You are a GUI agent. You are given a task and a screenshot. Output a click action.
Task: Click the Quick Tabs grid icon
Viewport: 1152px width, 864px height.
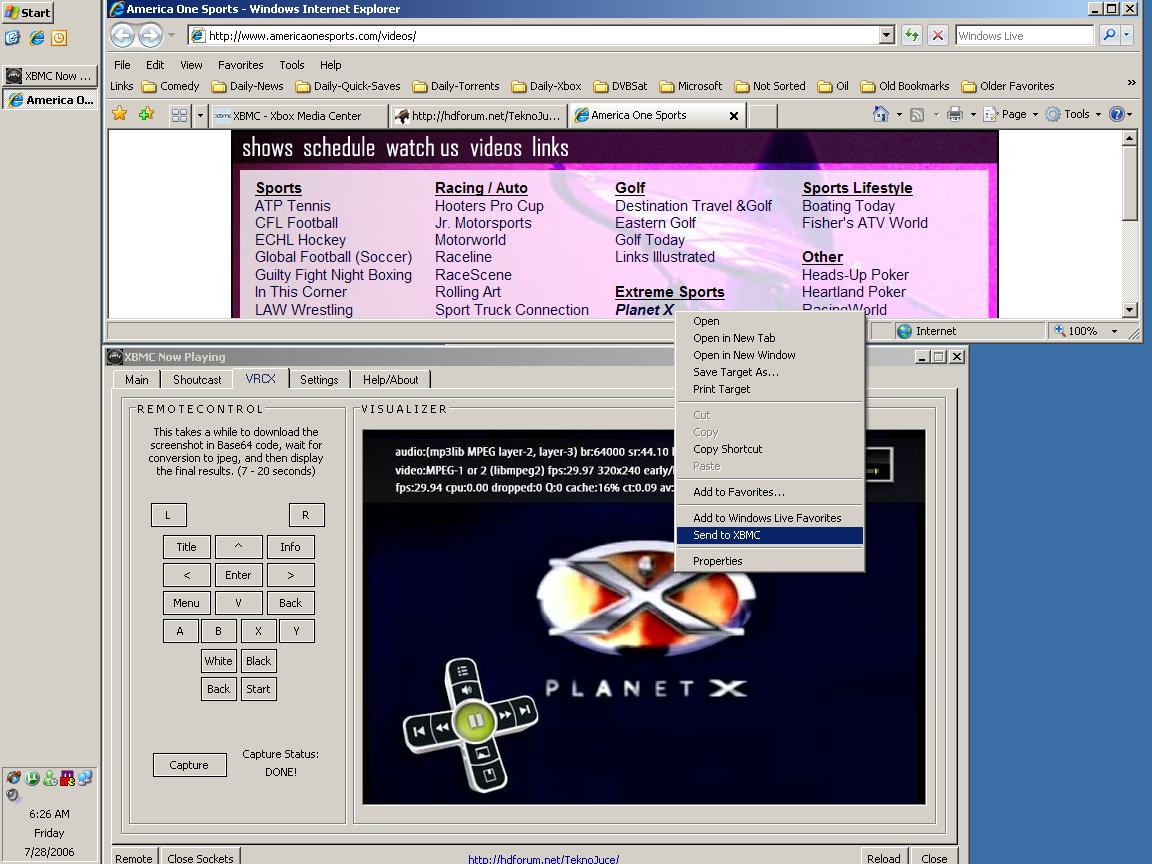click(x=179, y=115)
